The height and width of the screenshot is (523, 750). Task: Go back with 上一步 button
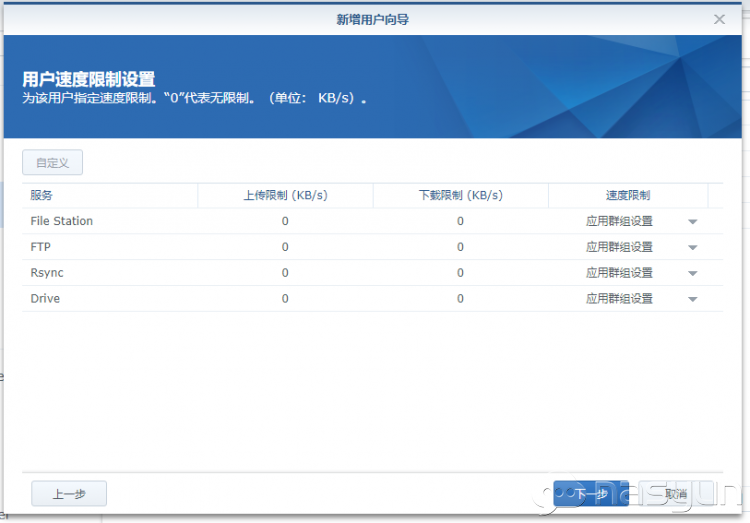click(69, 493)
